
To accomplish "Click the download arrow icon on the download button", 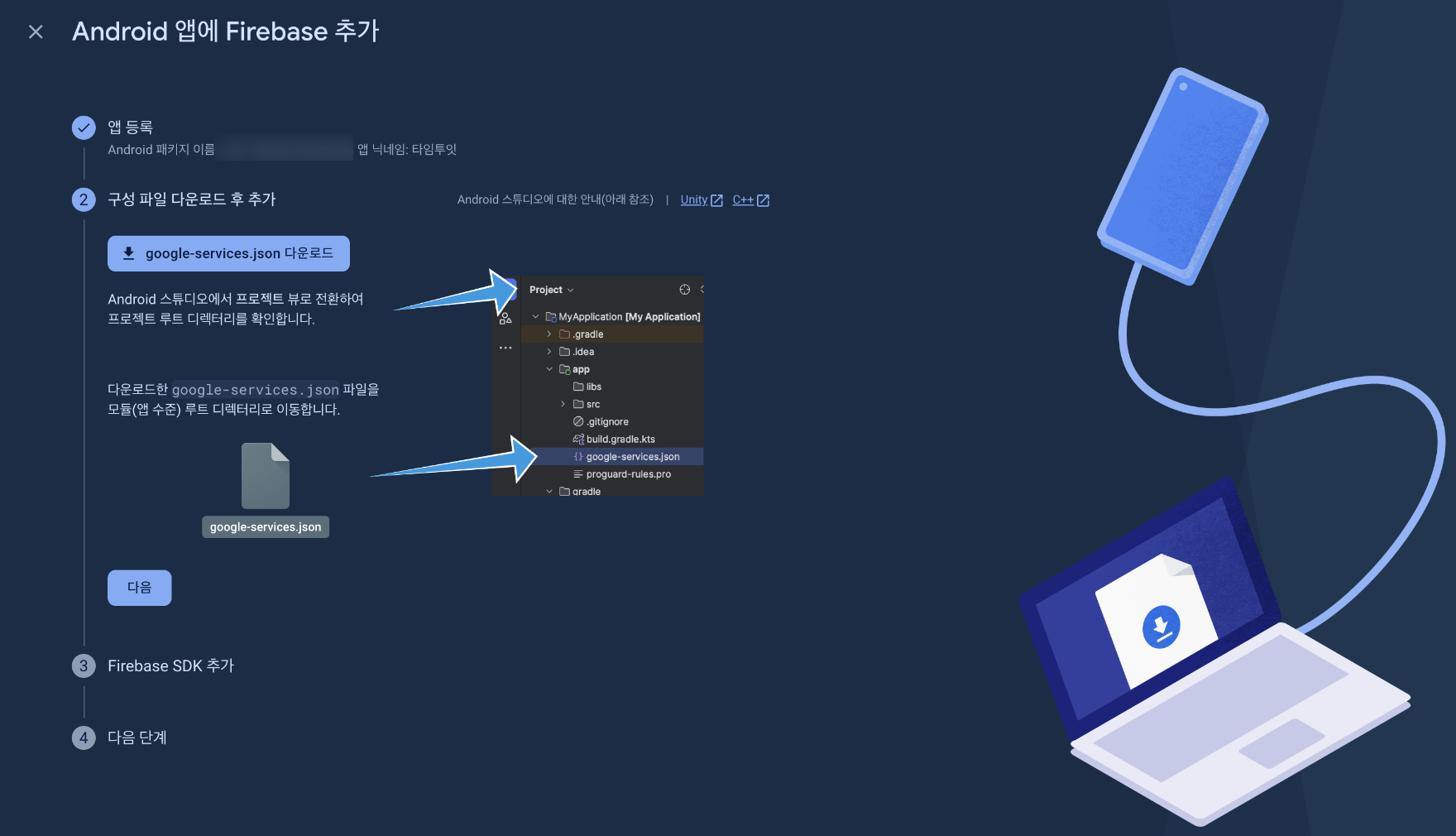I will click(129, 253).
